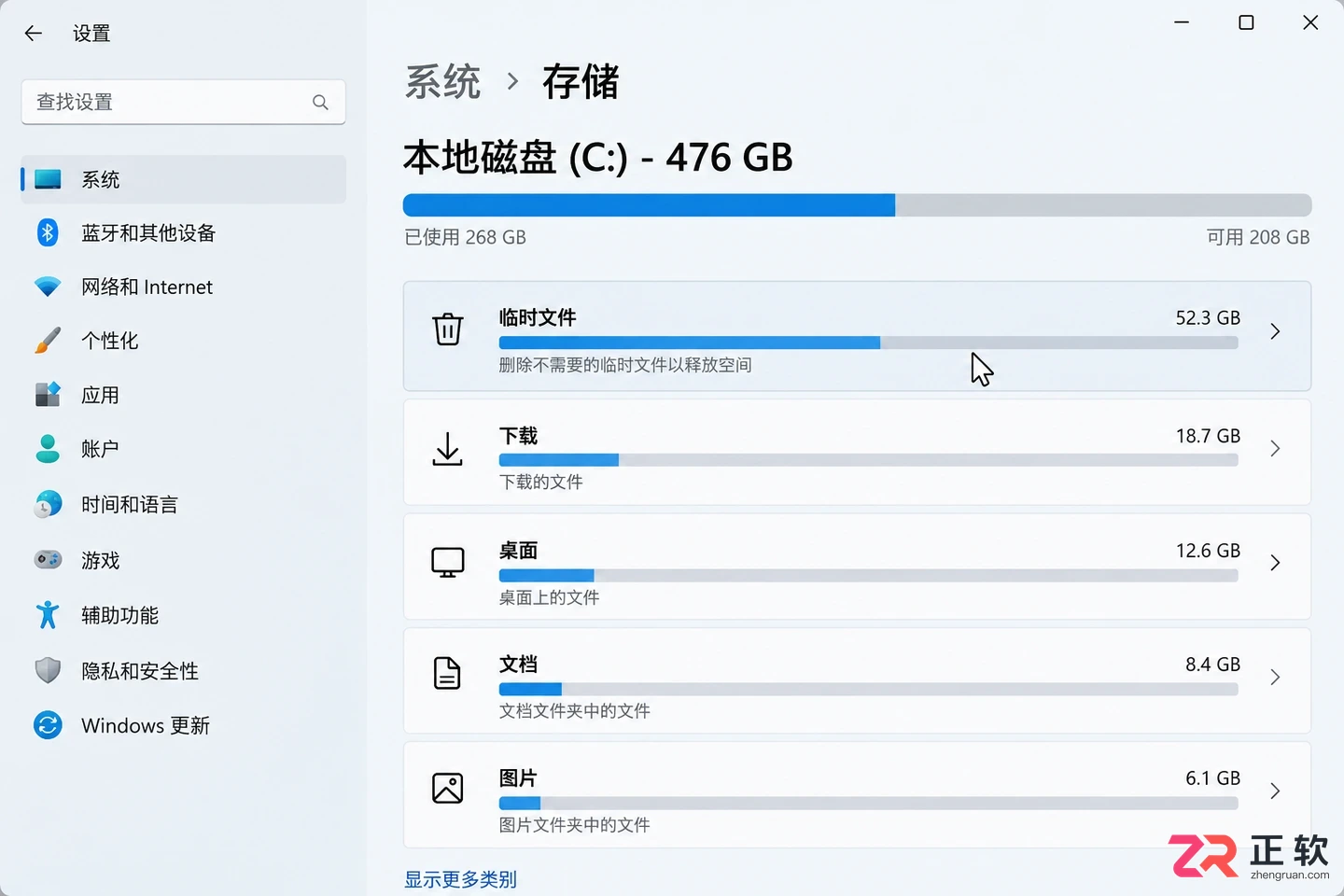Click the Wi-Fi network icon
The image size is (1344, 896).
[x=48, y=287]
